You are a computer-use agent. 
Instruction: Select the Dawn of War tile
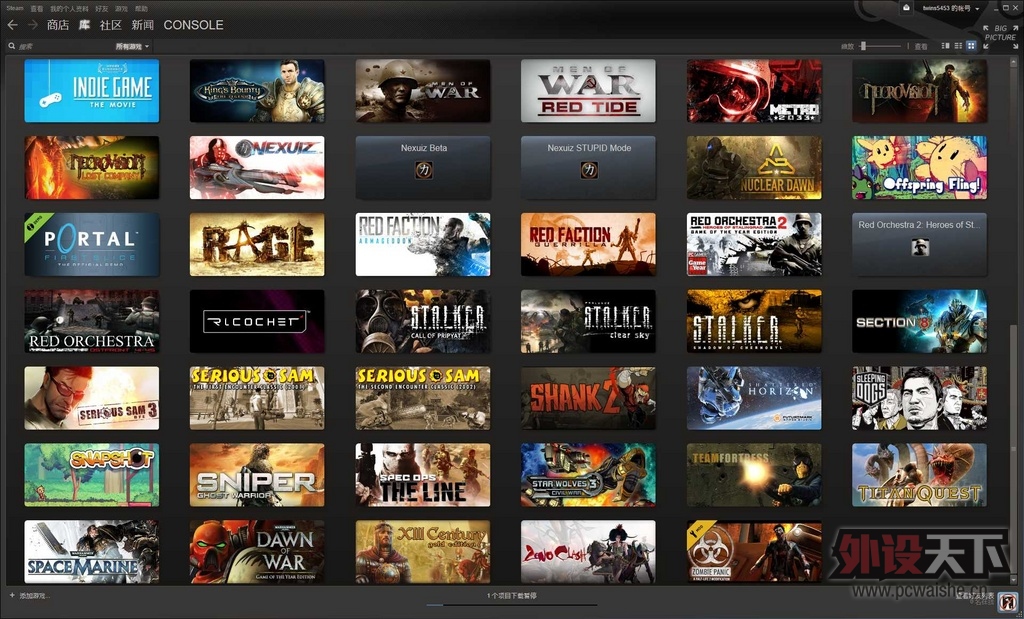[257, 552]
